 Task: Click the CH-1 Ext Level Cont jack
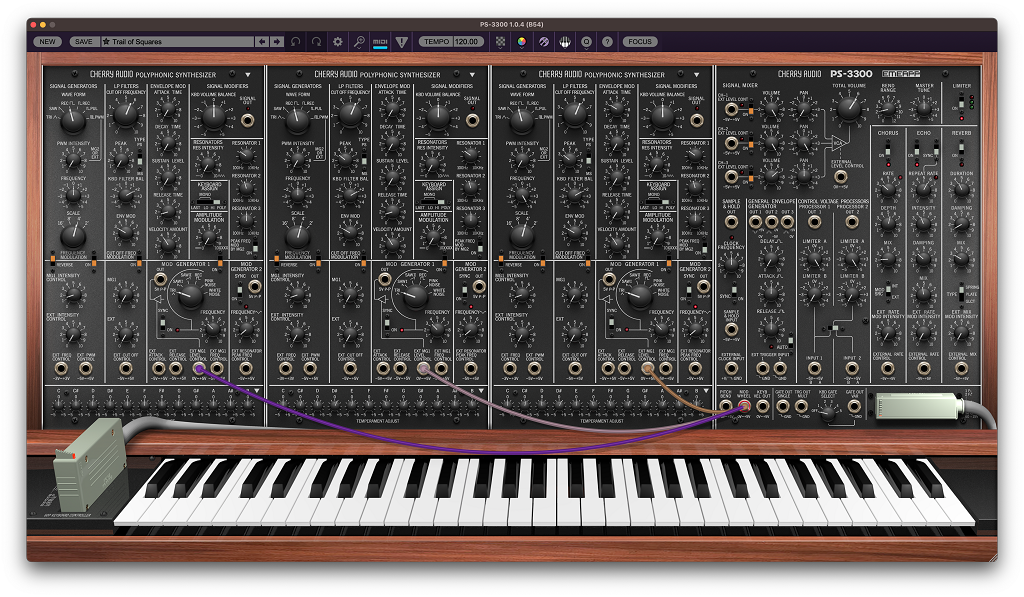point(731,109)
